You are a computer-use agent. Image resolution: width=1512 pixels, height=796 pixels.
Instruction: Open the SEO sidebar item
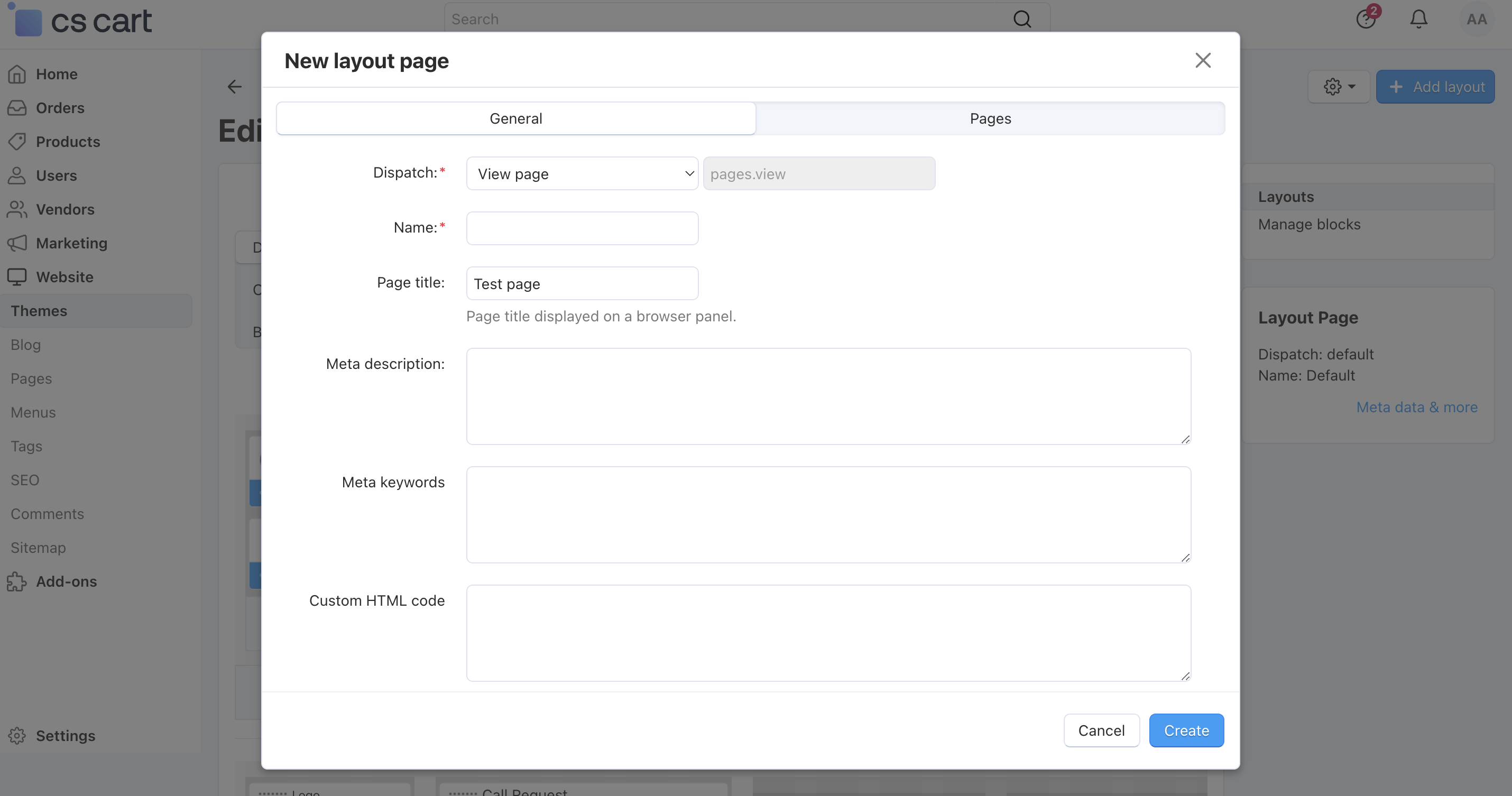point(25,479)
